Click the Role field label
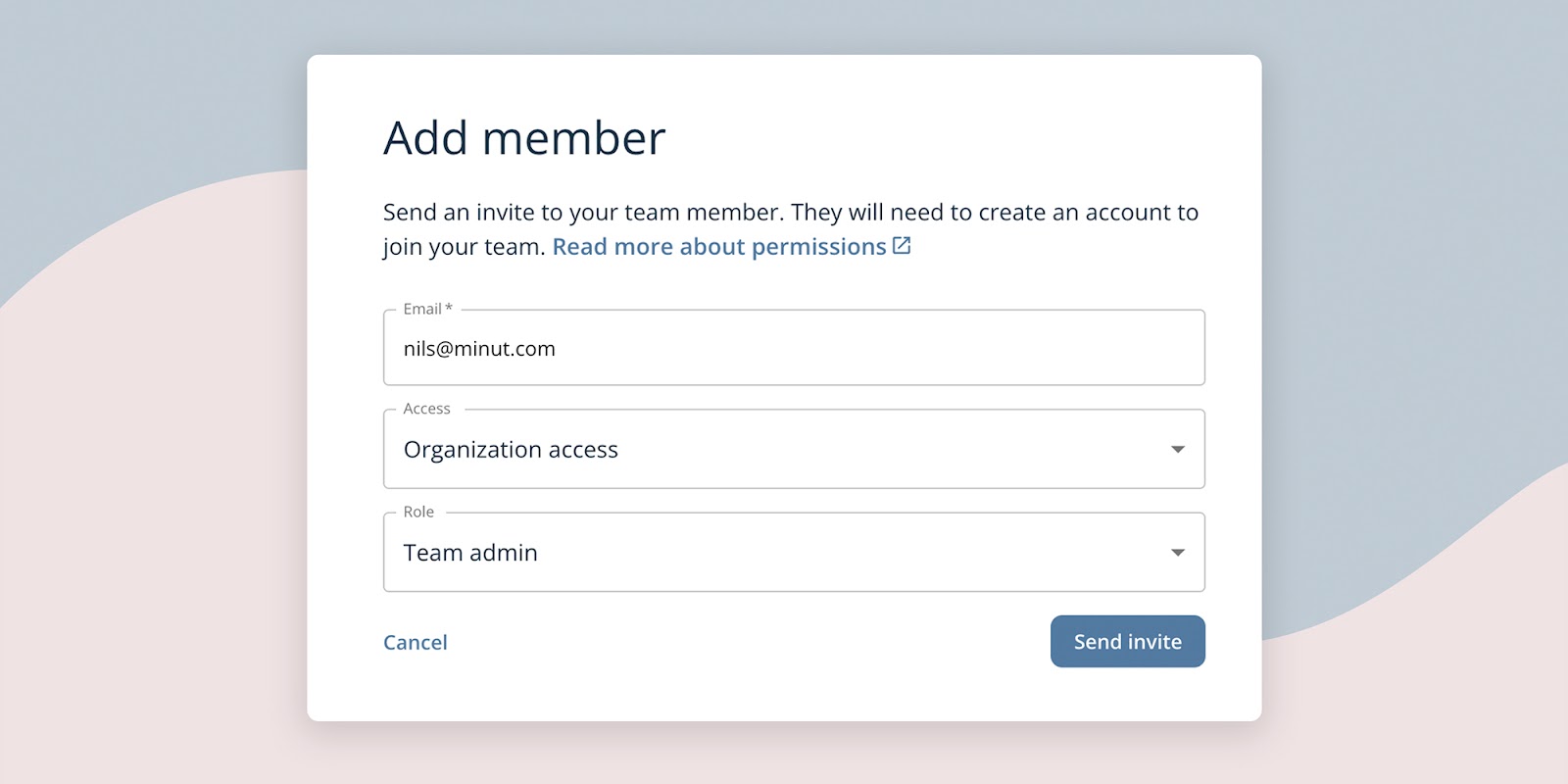This screenshot has height=784, width=1568. 418,512
